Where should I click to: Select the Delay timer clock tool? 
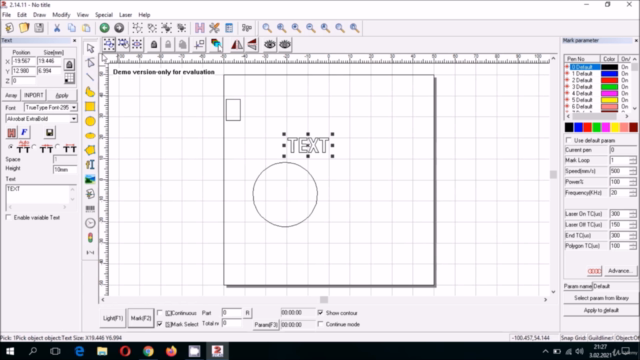[x=90, y=223]
